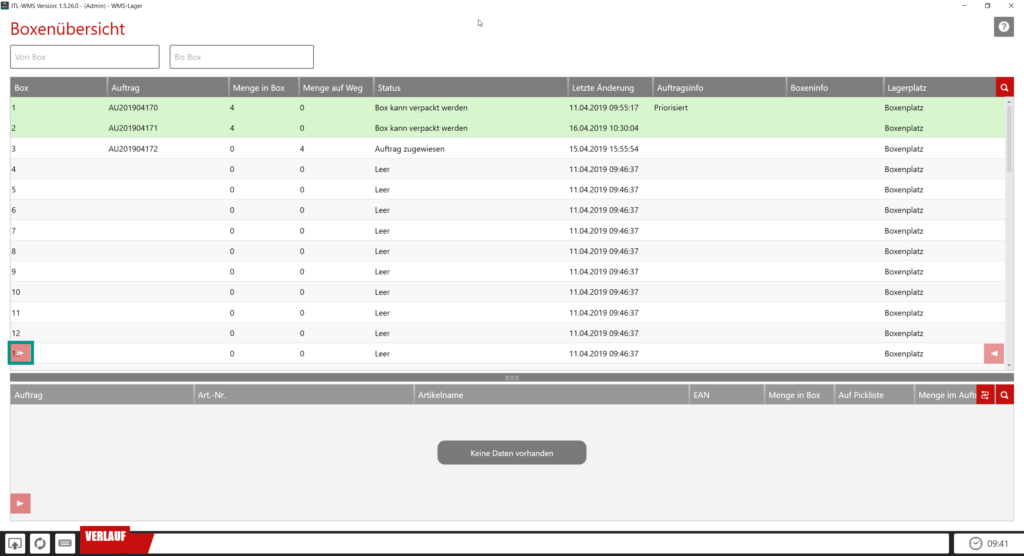Sort by the Status column header
Image resolution: width=1024 pixels, height=556 pixels.
coord(469,88)
